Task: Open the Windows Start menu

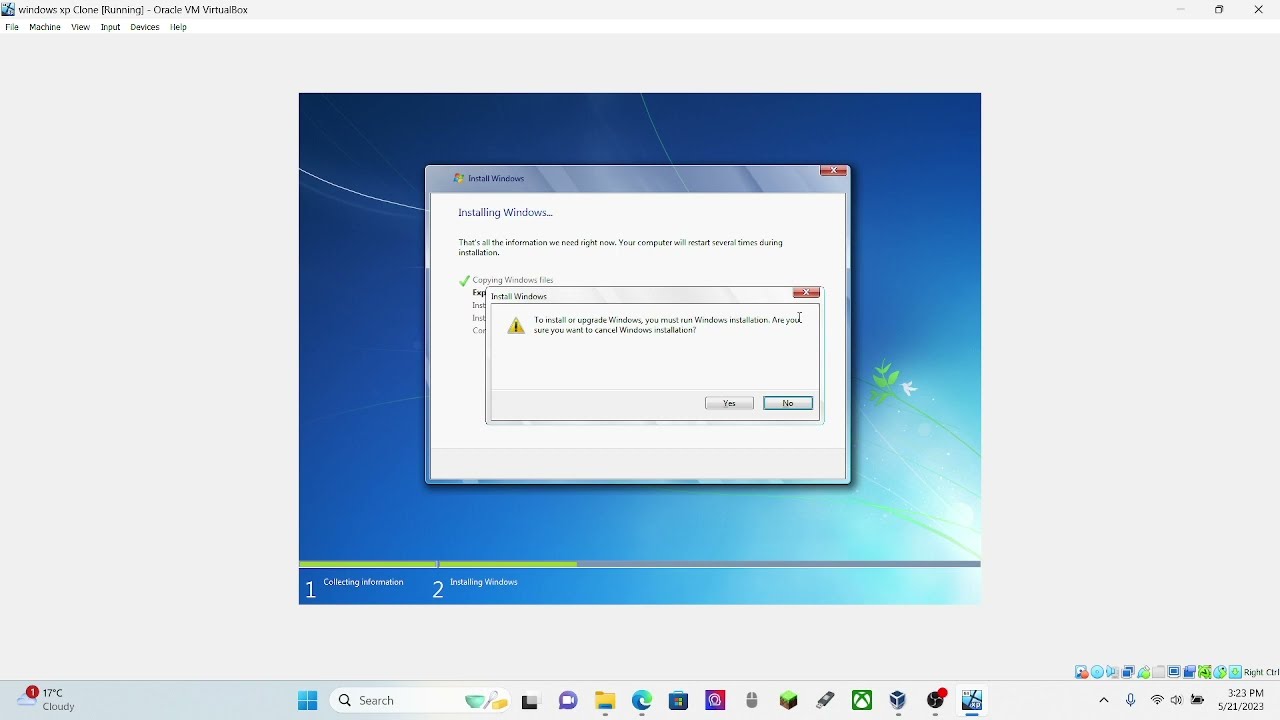Action: [307, 701]
